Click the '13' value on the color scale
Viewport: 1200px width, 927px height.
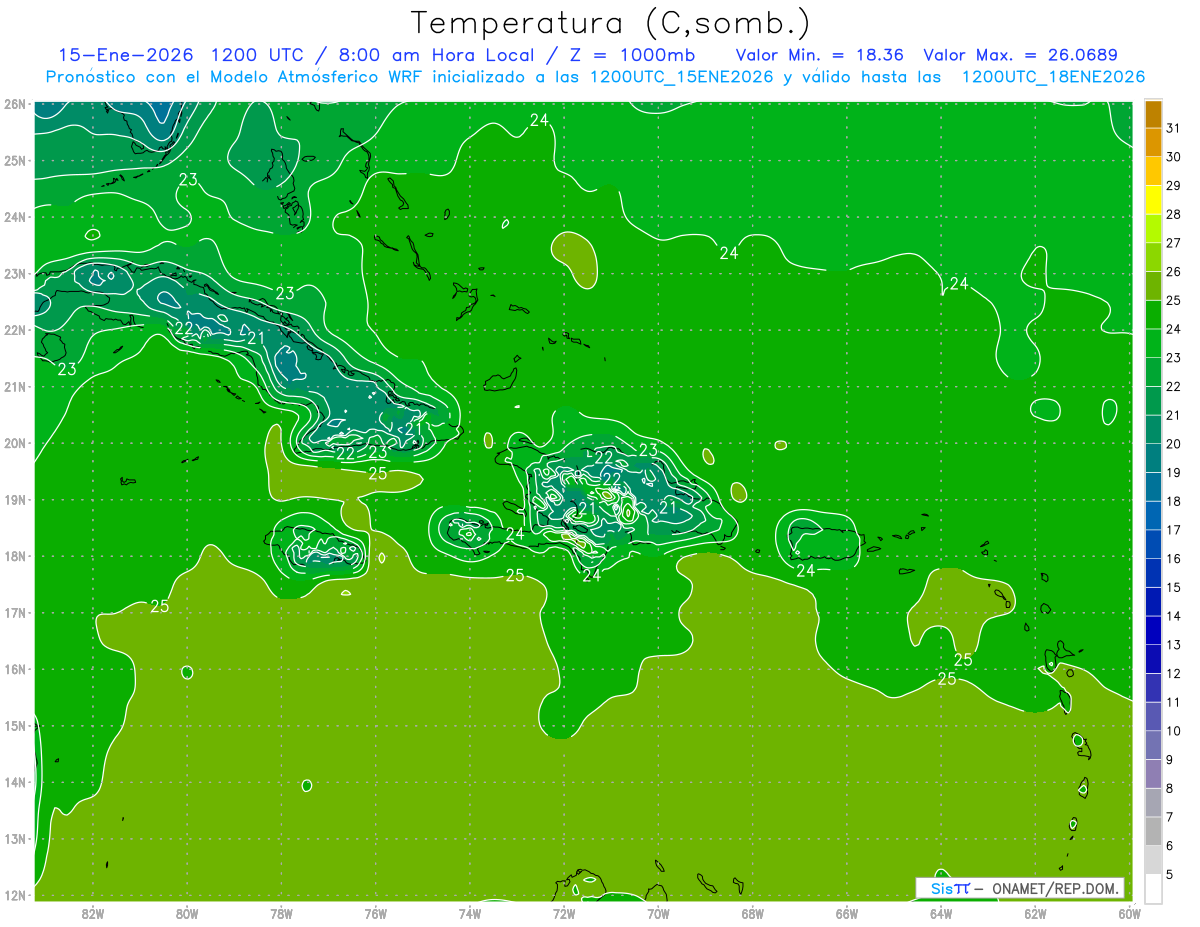coord(1174,644)
